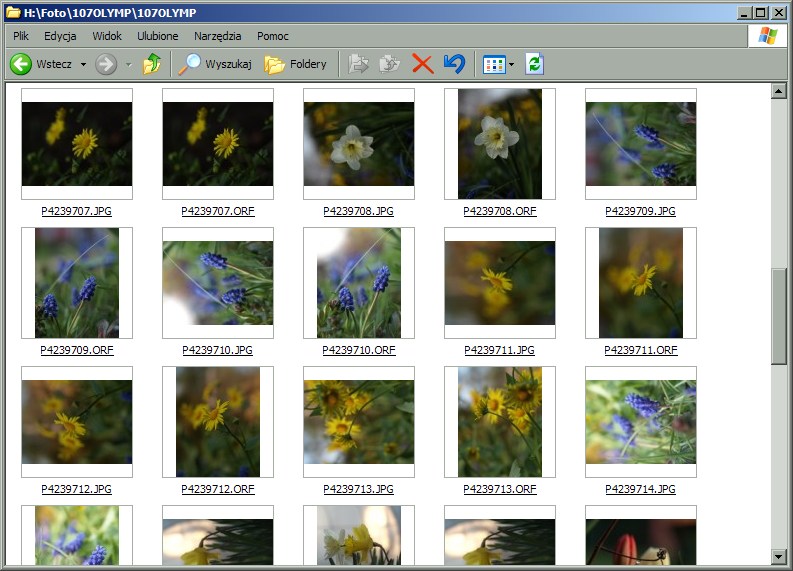Click the green refresh icon in toolbar
Viewport: 793px width, 571px height.
point(535,64)
